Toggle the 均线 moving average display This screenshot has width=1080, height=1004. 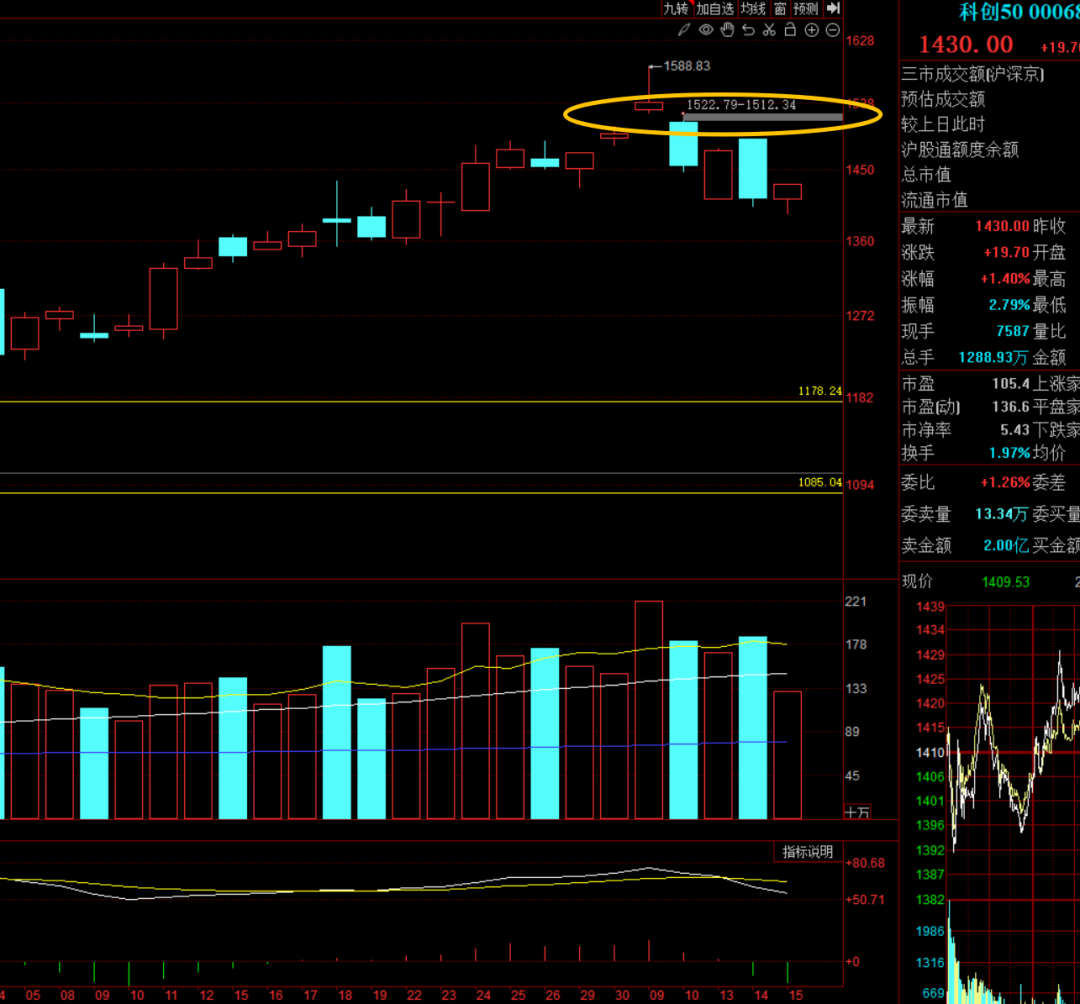pyautogui.click(x=753, y=8)
